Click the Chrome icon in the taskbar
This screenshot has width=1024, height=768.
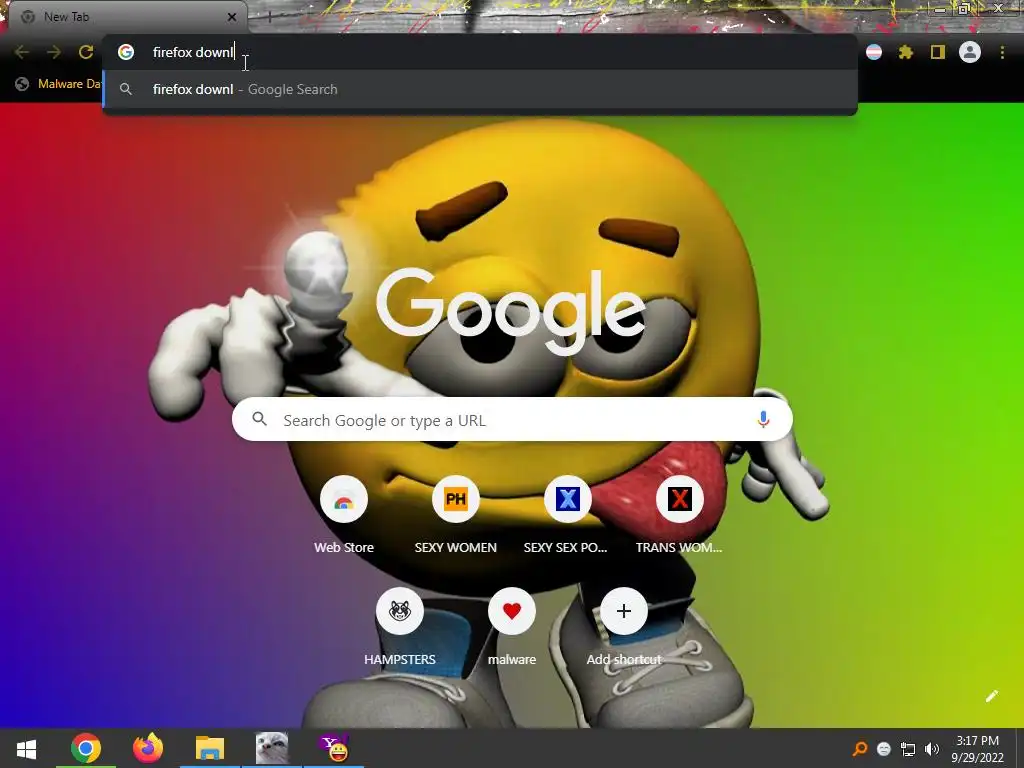[86, 748]
